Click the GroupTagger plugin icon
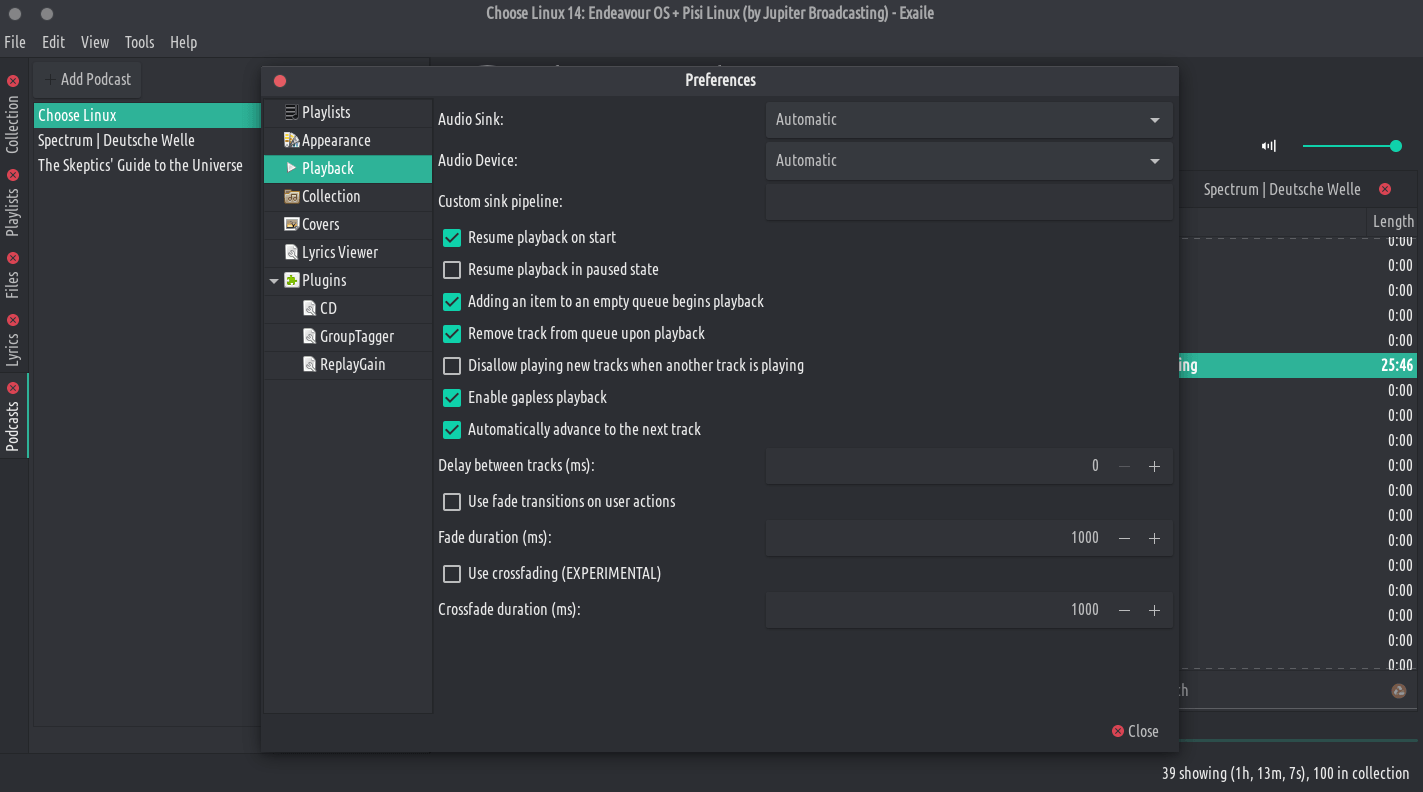The height and width of the screenshot is (792, 1423). (309, 337)
